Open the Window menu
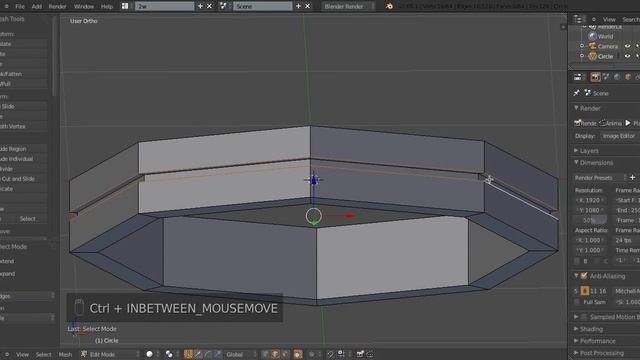 (84, 7)
